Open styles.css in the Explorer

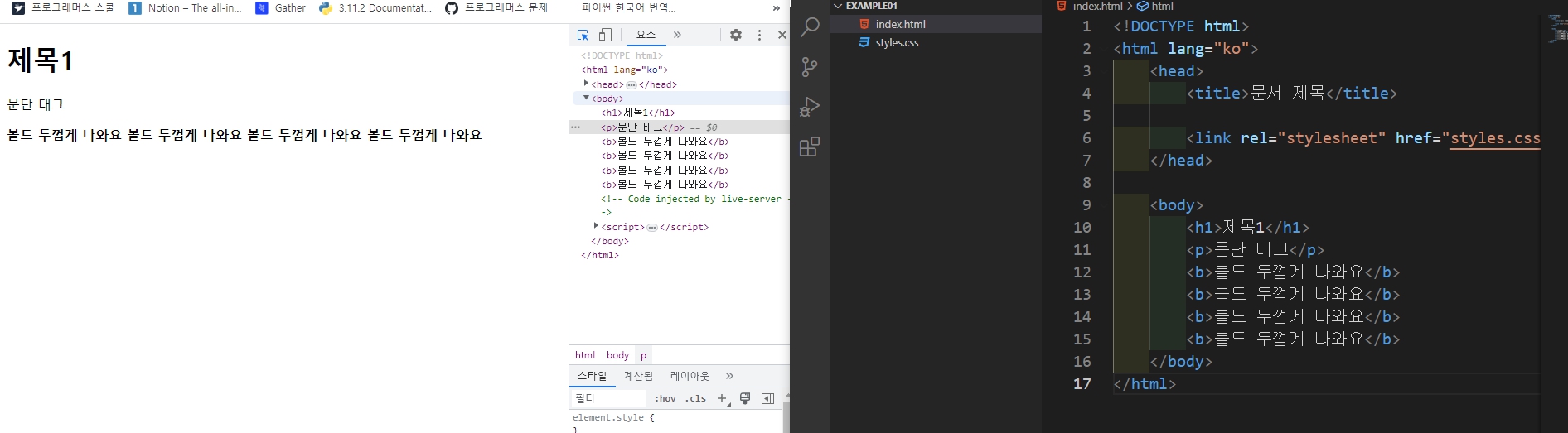935,42
